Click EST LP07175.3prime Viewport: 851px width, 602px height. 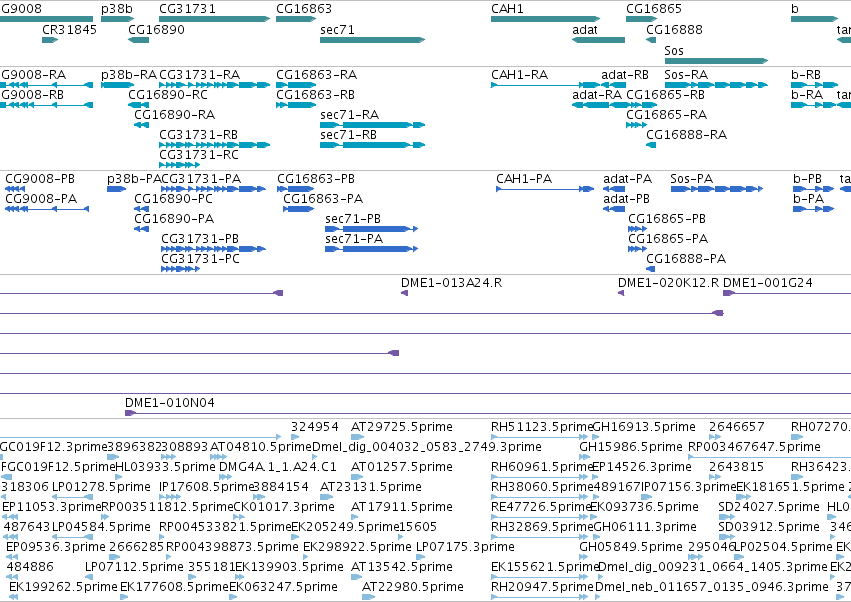(465, 547)
